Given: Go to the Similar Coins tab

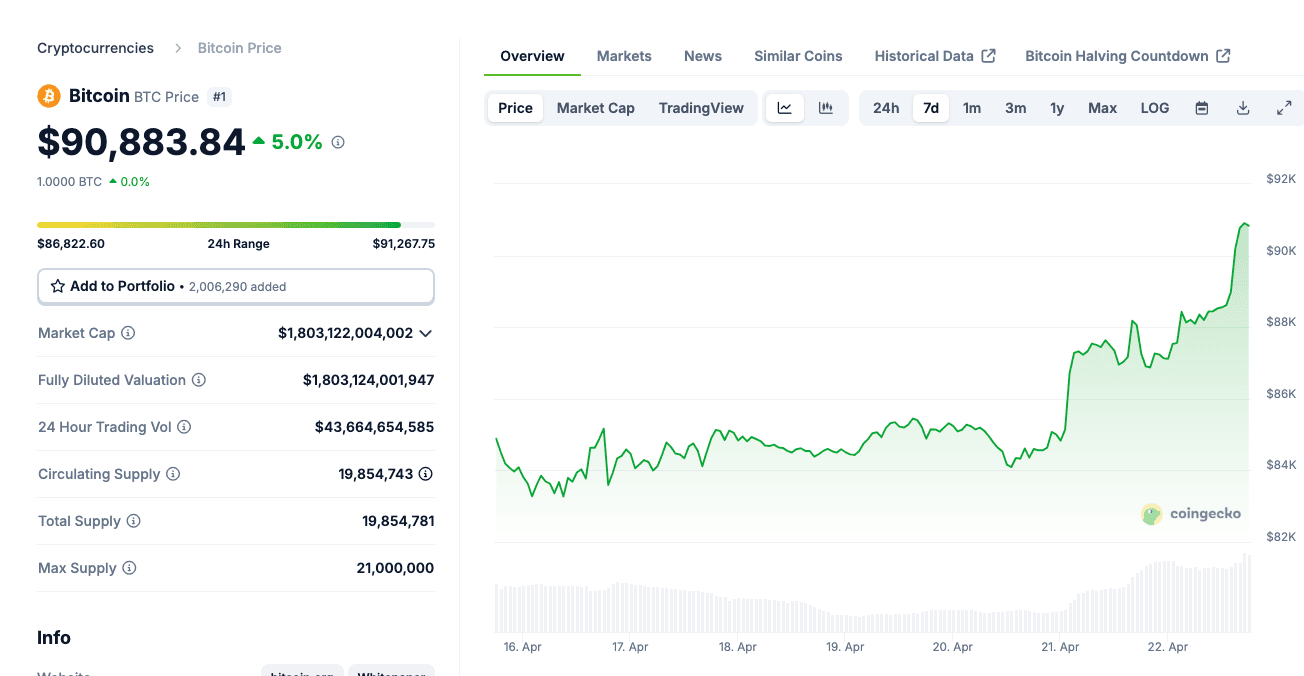Looking at the screenshot, I should pyautogui.click(x=798, y=56).
